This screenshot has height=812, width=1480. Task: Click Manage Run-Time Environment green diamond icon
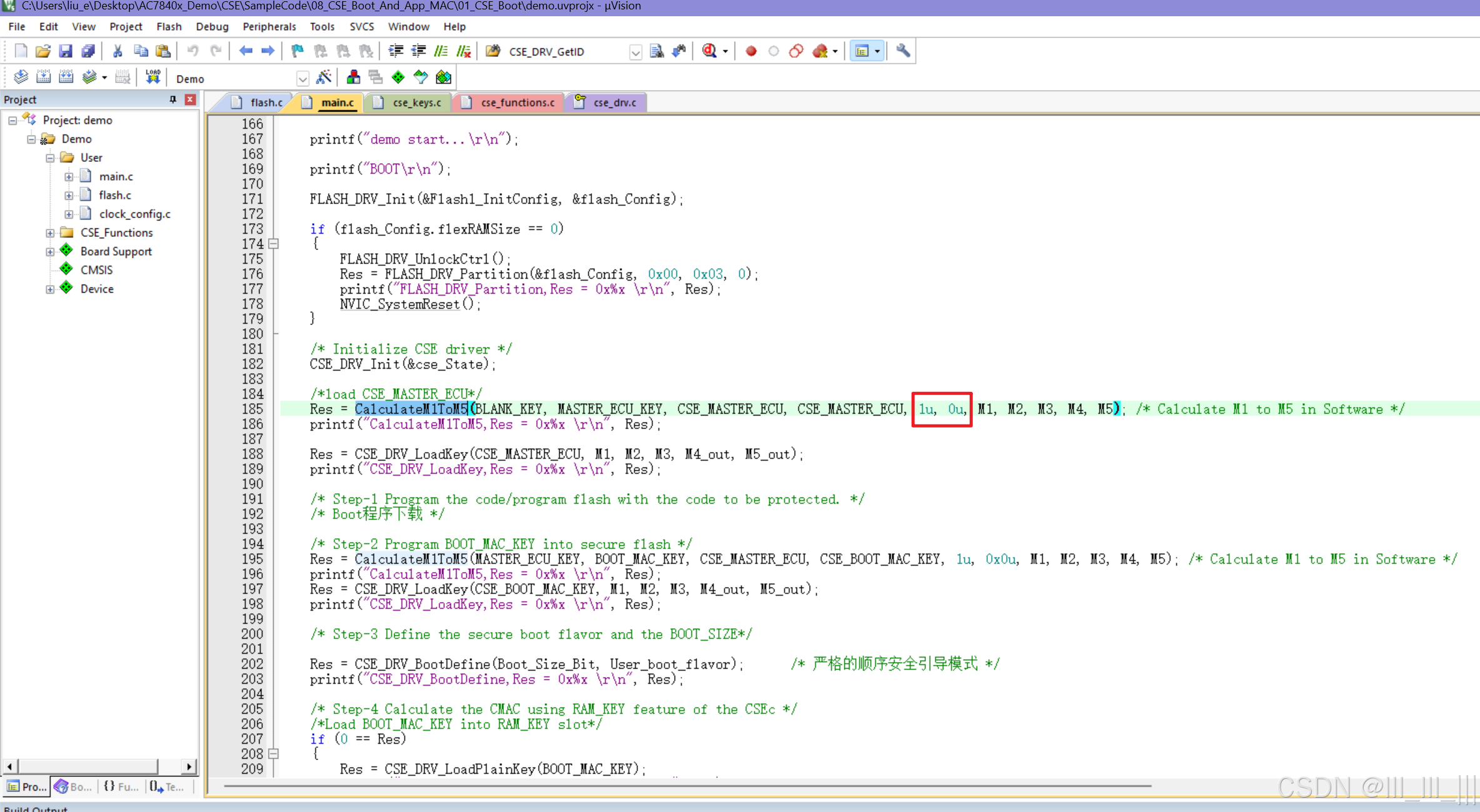(x=398, y=78)
